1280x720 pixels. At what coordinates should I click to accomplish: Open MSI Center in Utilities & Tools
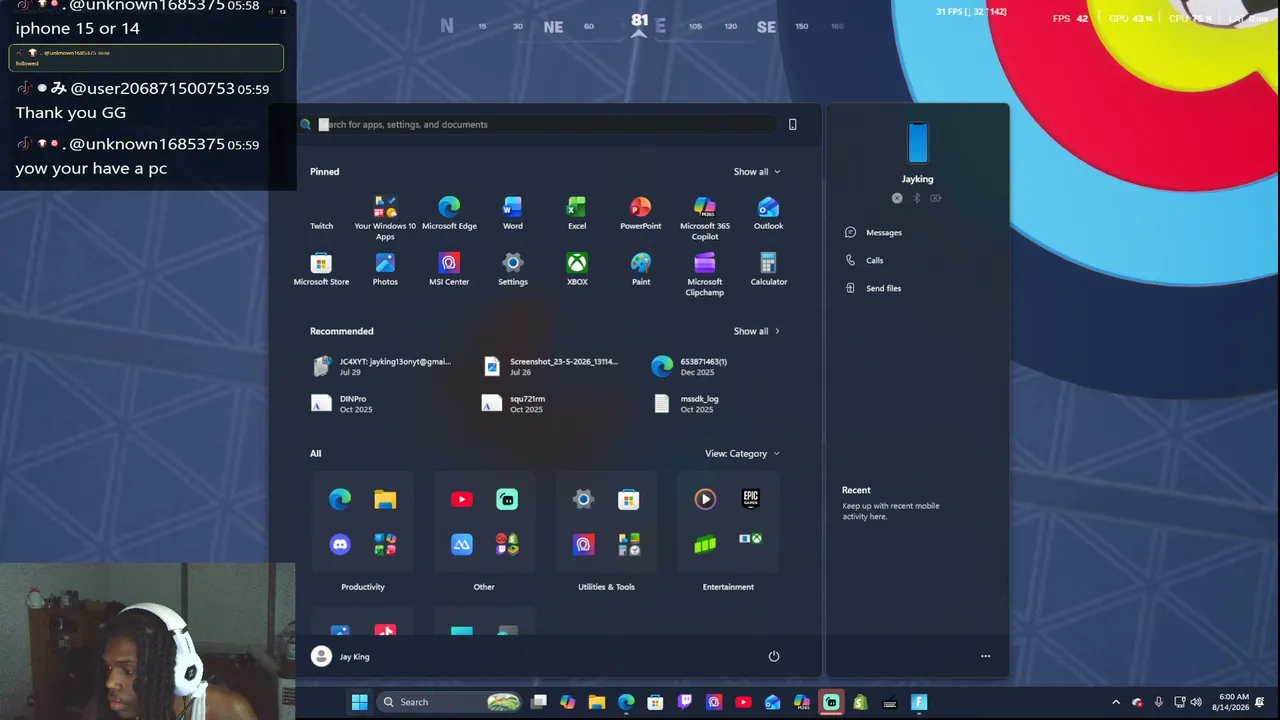coord(583,544)
